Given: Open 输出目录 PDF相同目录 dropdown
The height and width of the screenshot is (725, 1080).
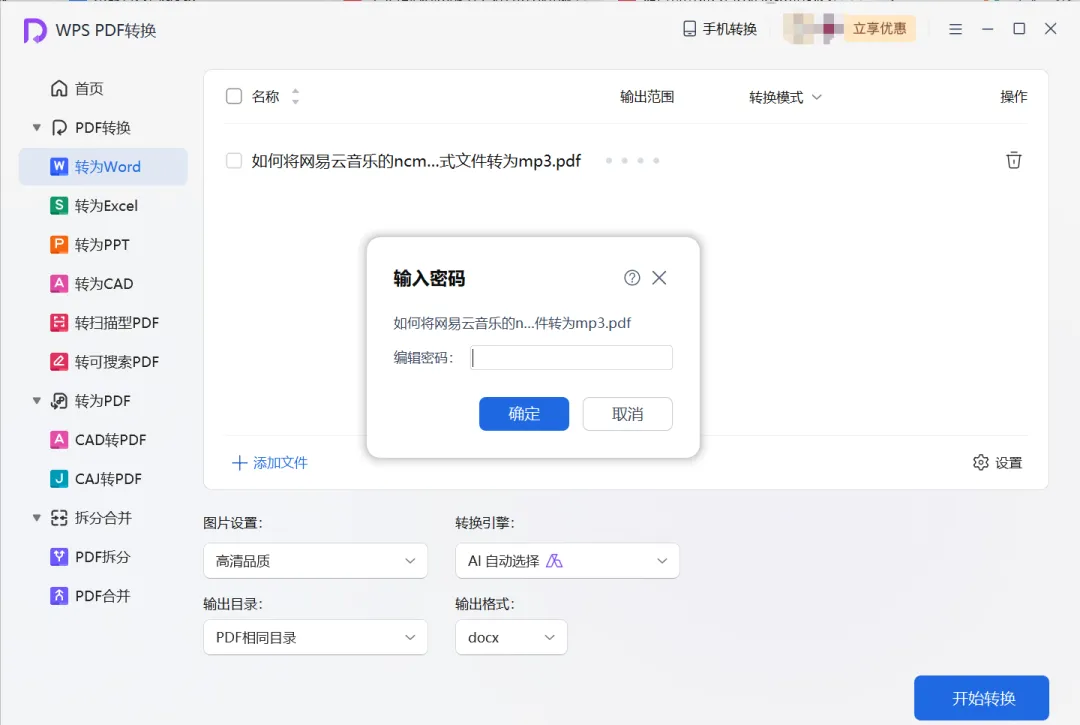Looking at the screenshot, I should point(315,638).
